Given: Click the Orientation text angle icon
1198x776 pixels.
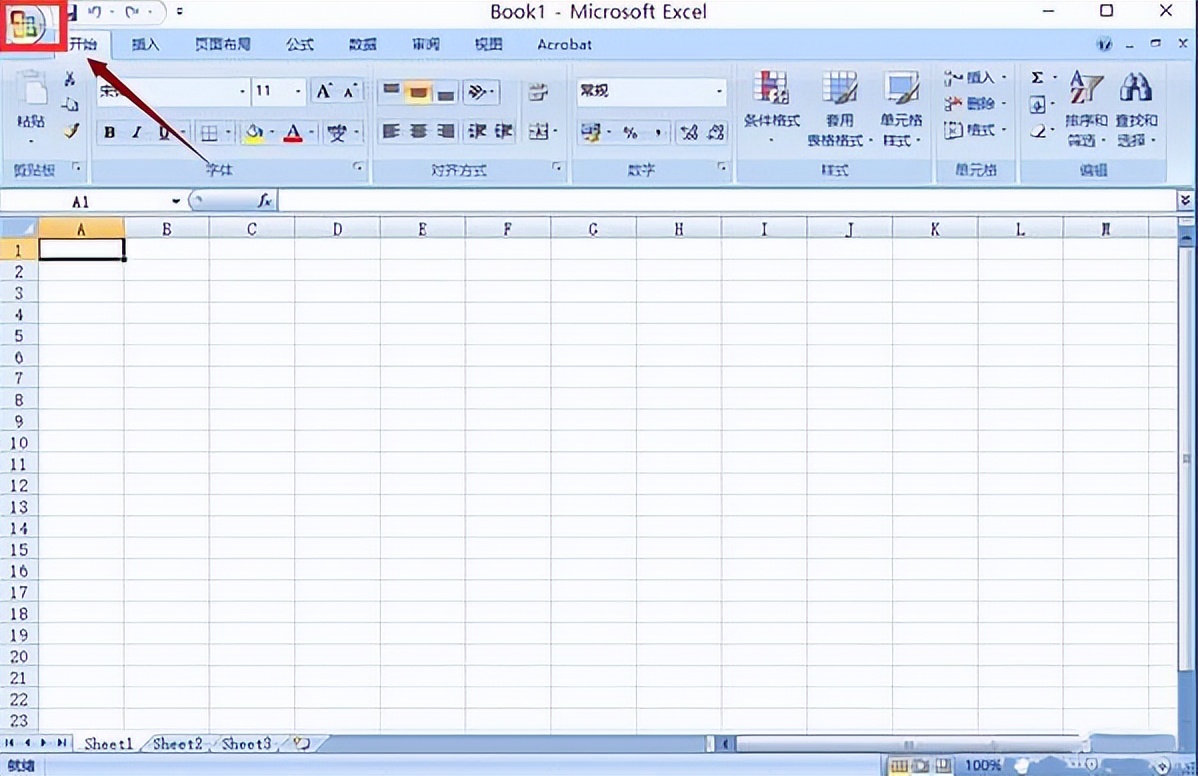Looking at the screenshot, I should click(x=478, y=92).
